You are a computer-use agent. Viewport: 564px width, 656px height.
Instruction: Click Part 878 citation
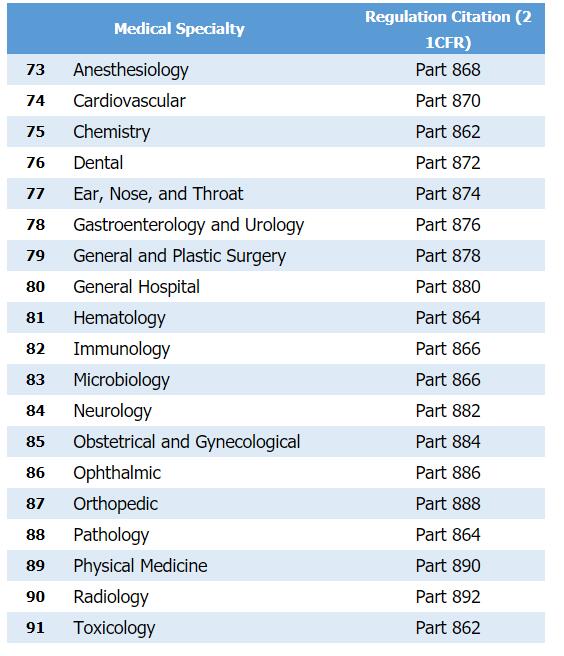(448, 256)
